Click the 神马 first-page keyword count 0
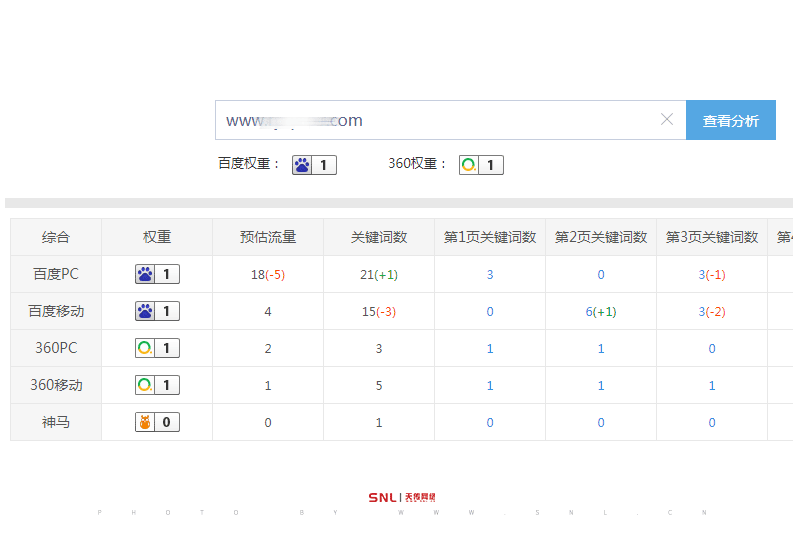Viewport: 800px width, 533px height. pyautogui.click(x=490, y=423)
